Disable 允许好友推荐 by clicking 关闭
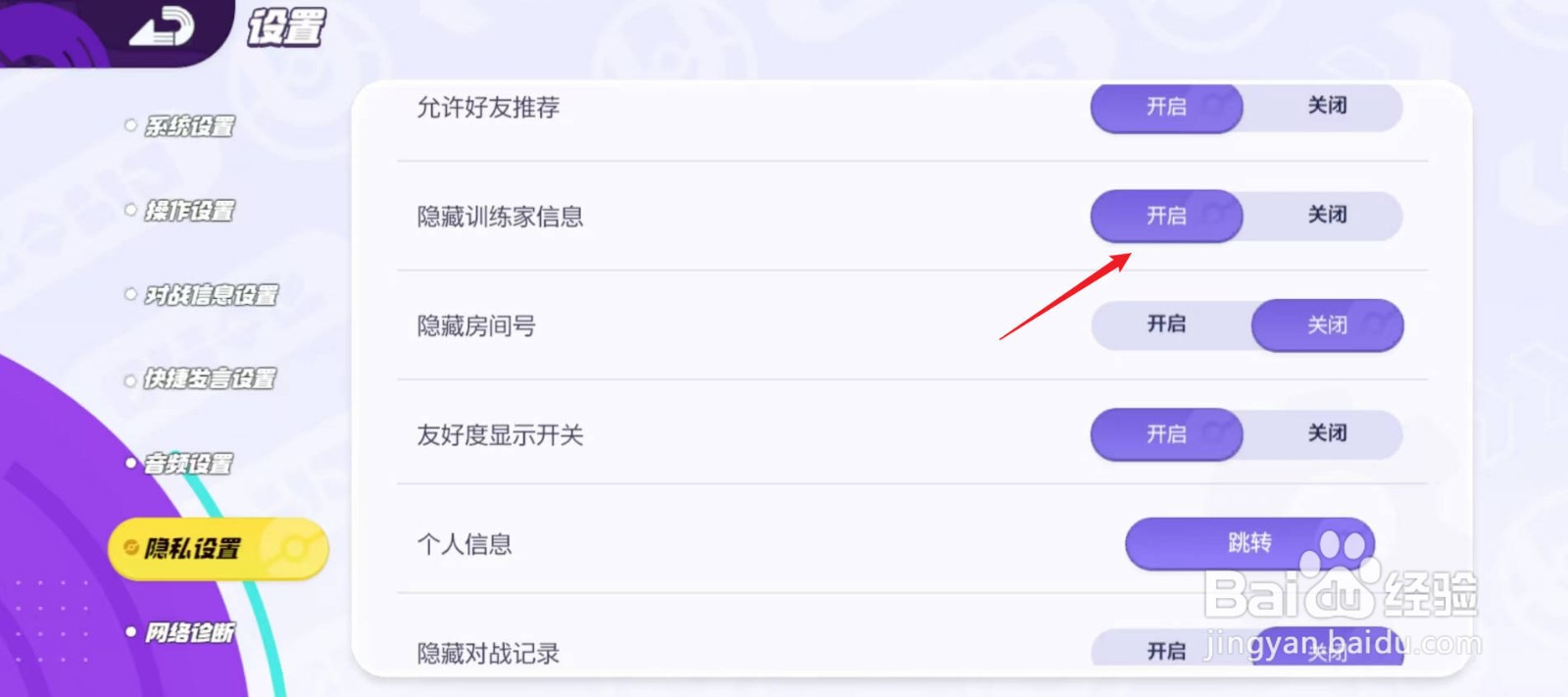 [x=1328, y=108]
